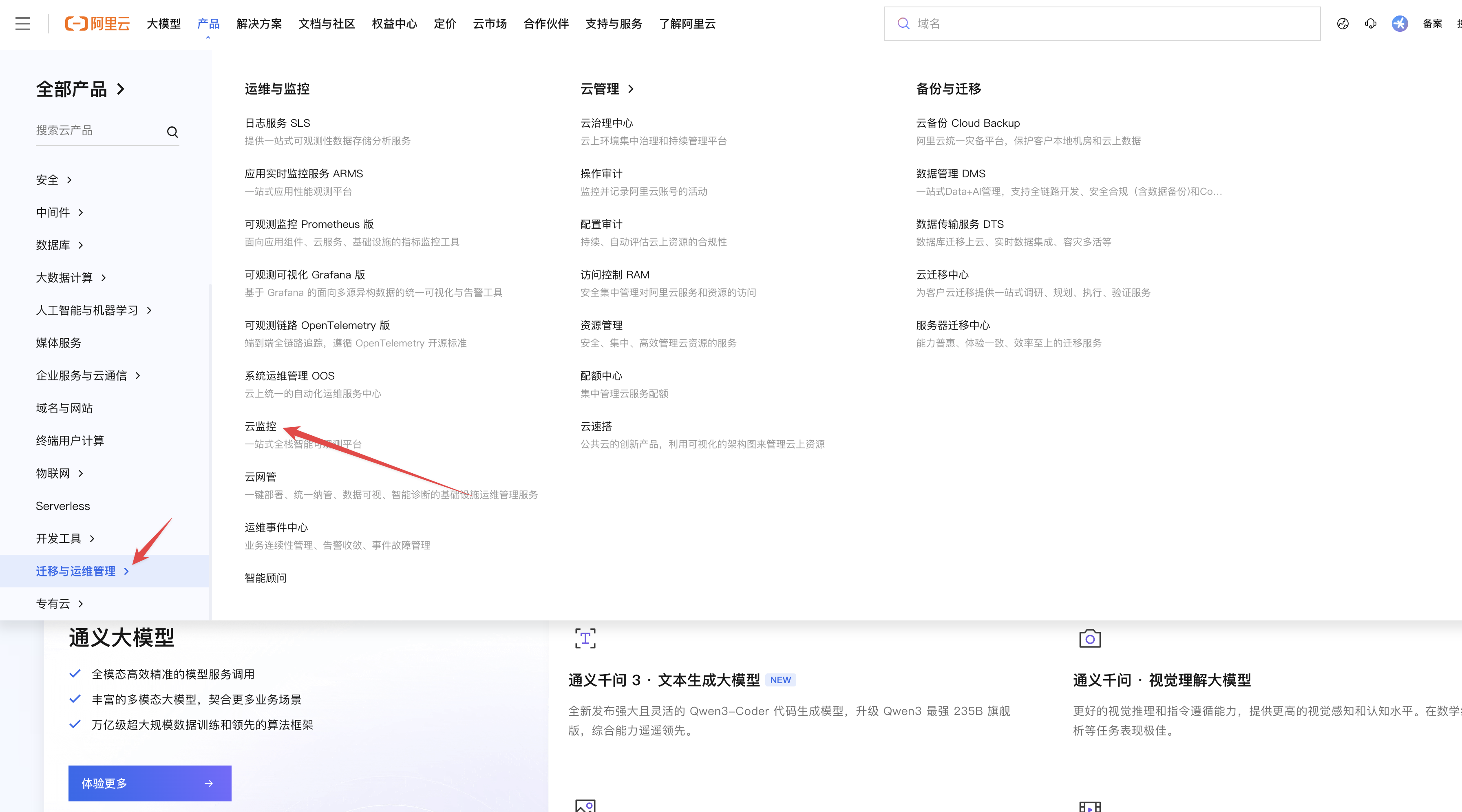1462x812 pixels.
Task: Open the hamburger menu
Action: click(x=22, y=24)
